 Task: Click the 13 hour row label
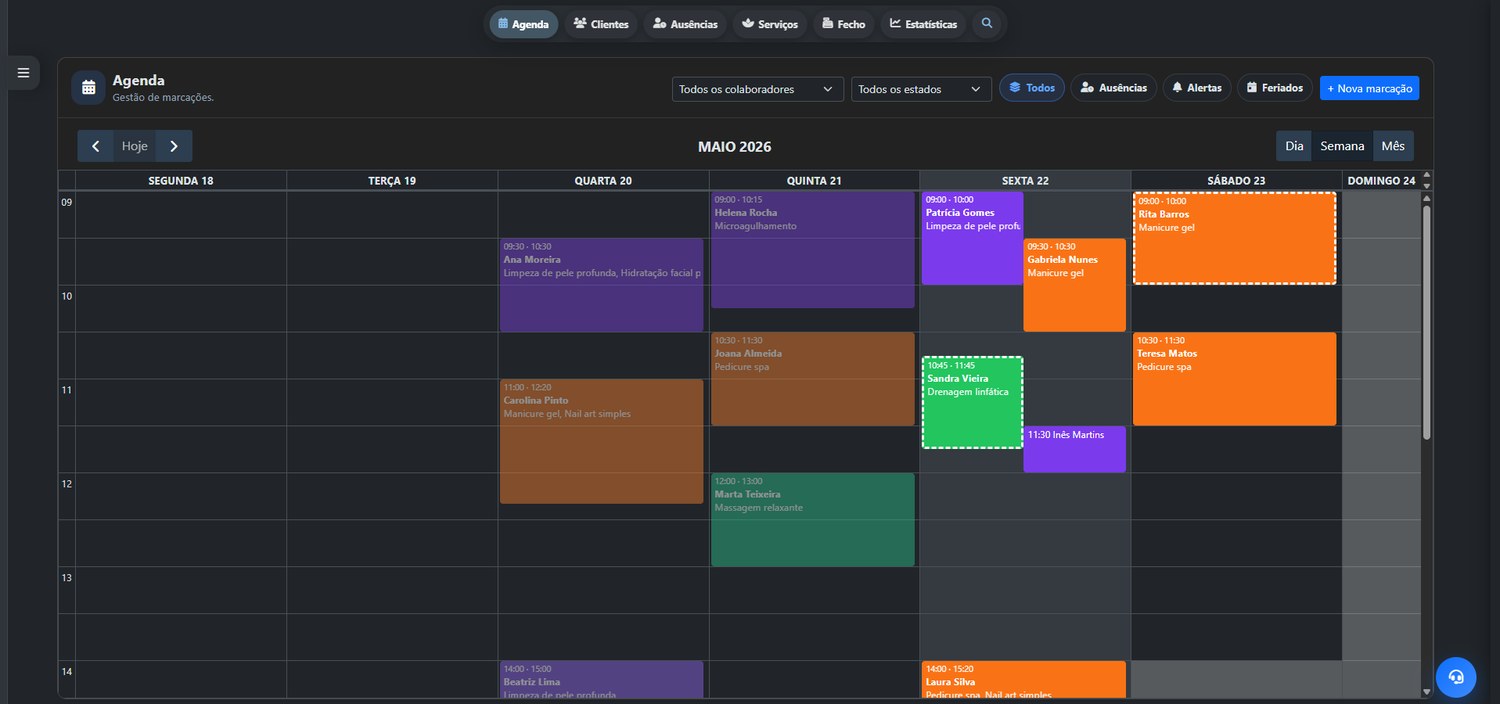(67, 578)
